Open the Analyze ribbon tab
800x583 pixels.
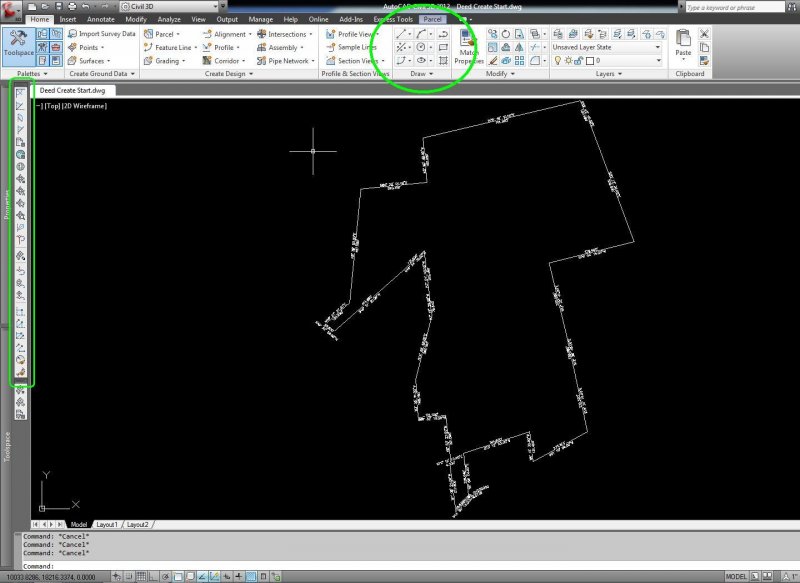click(169, 19)
